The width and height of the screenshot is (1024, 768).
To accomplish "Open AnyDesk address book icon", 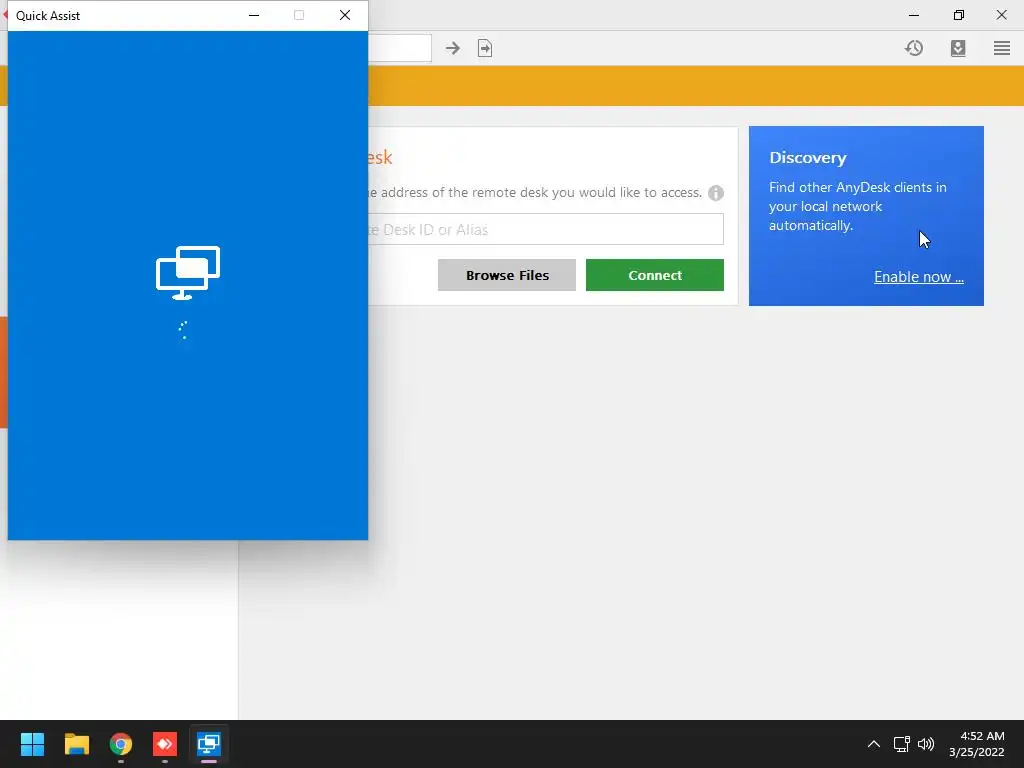I will pyautogui.click(x=958, y=48).
